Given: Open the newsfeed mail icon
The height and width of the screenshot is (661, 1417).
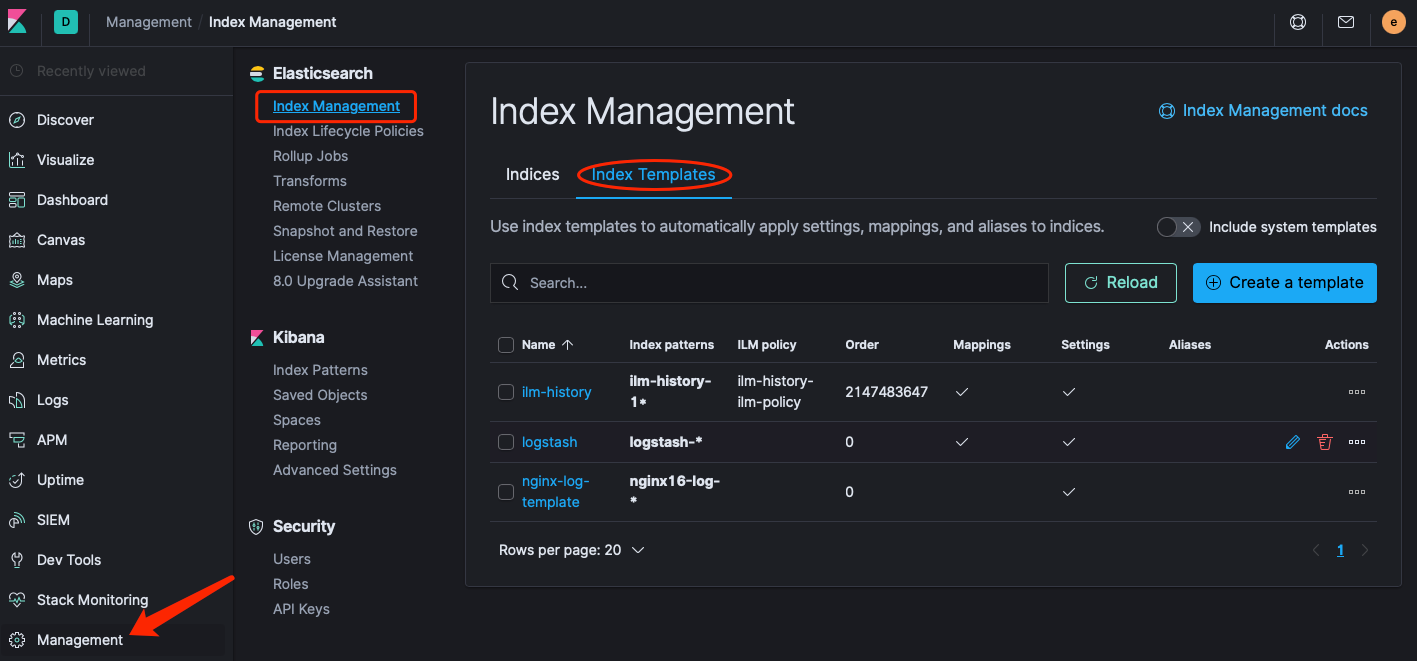Looking at the screenshot, I should 1346,22.
